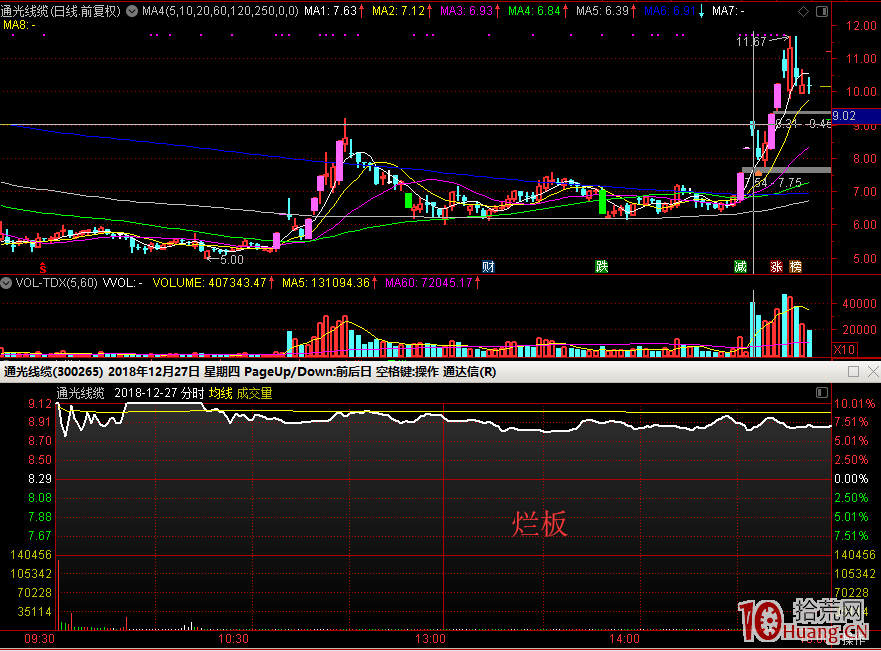Select the magenta MA3: 6.93 value

pos(466,11)
